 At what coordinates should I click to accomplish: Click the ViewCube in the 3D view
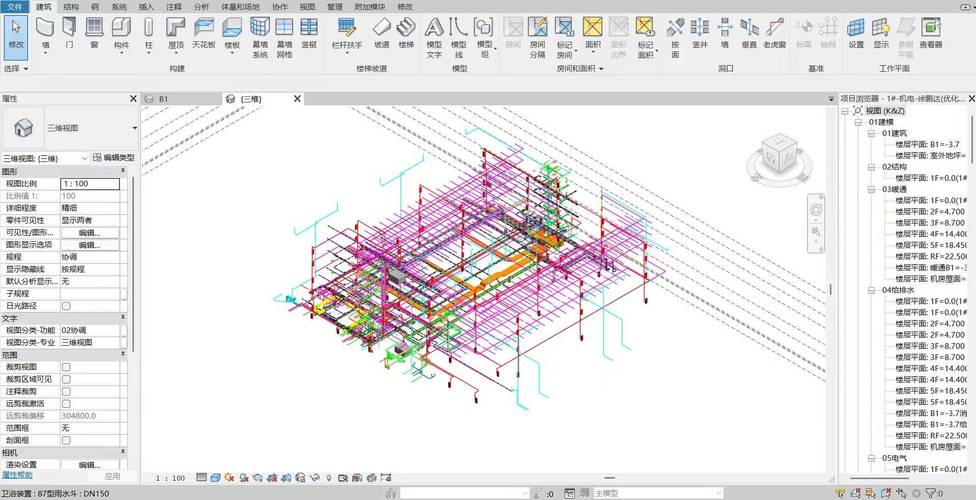click(x=779, y=156)
